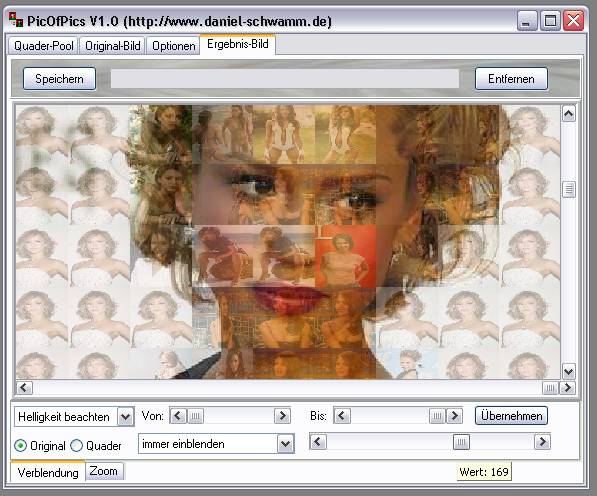
Task: Switch to the Verblendung bottom tab
Action: click(x=48, y=472)
